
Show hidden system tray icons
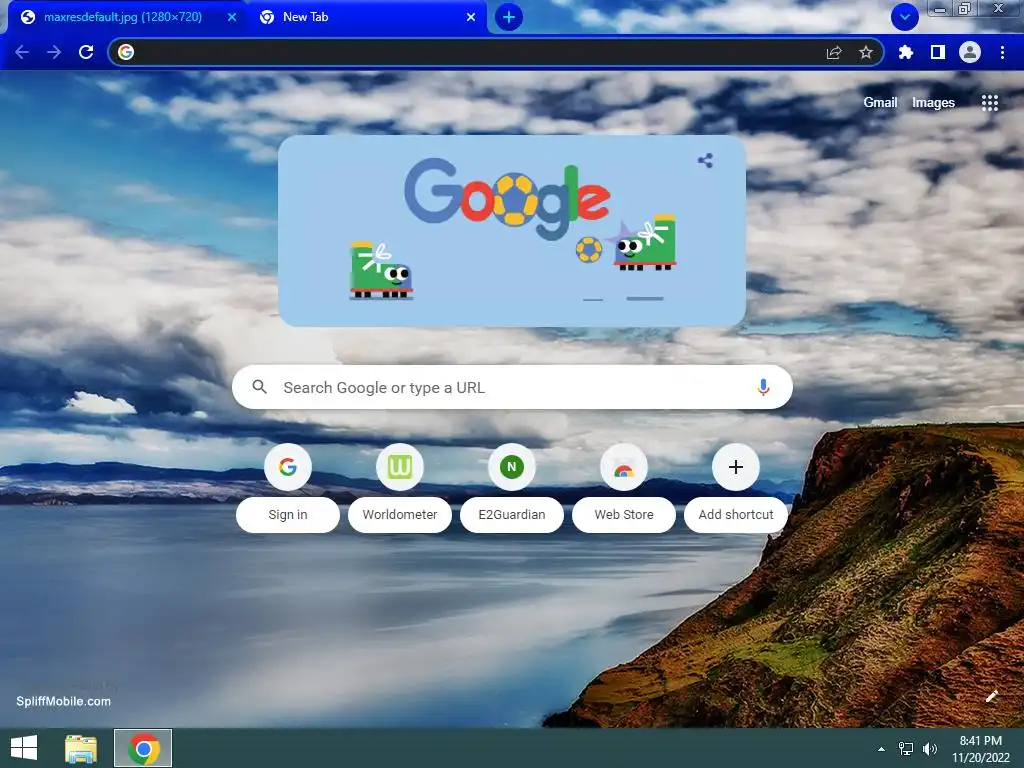[882, 749]
